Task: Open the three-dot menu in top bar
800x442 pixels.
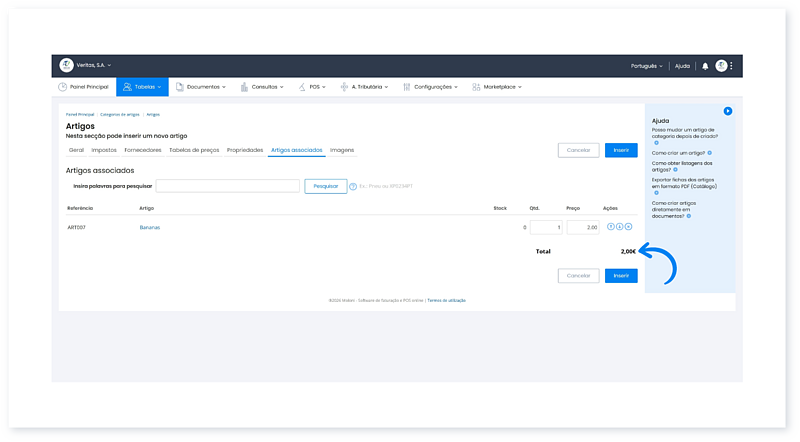Action: click(x=732, y=66)
